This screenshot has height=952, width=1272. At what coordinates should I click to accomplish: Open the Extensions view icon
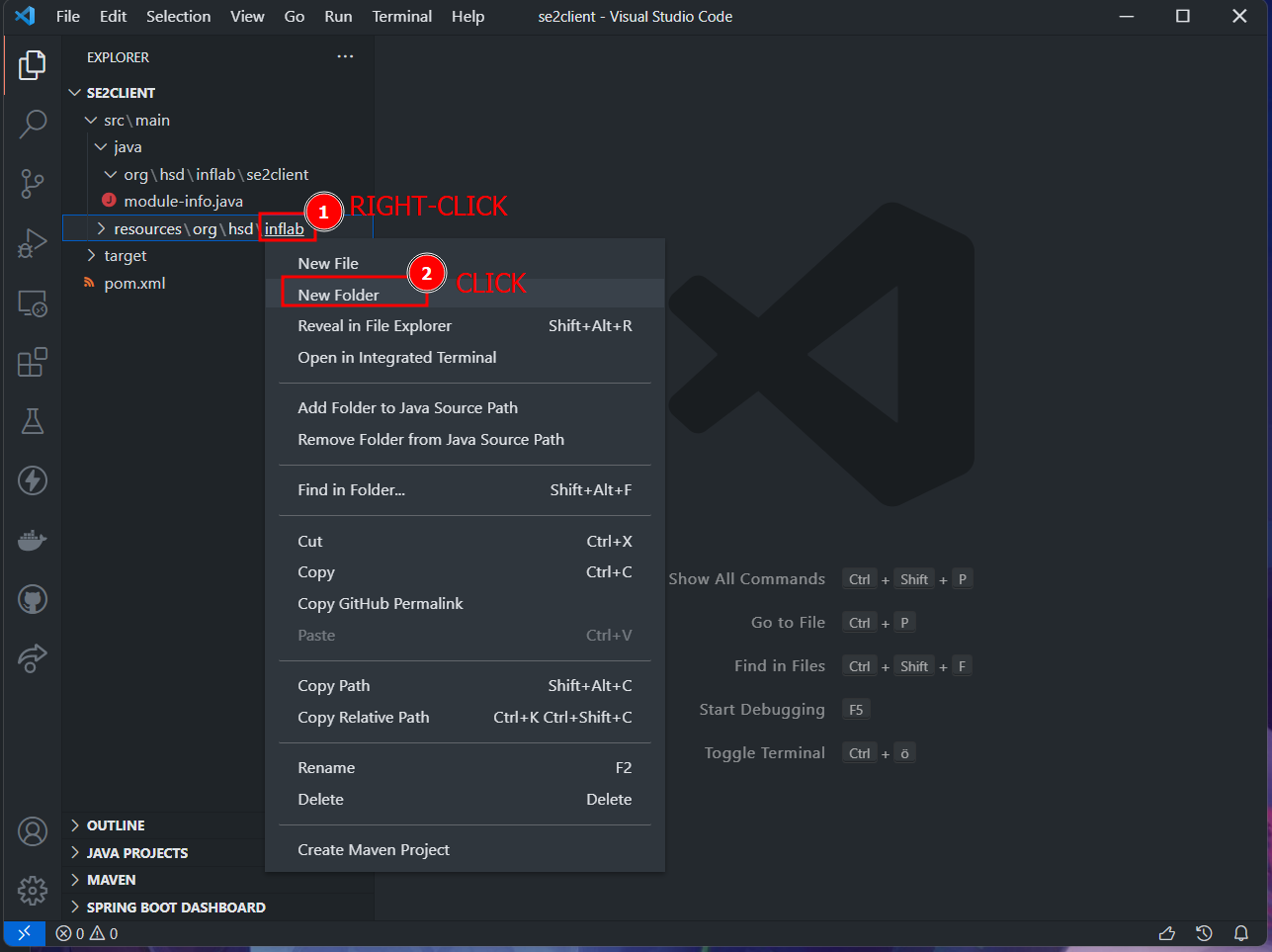33,362
